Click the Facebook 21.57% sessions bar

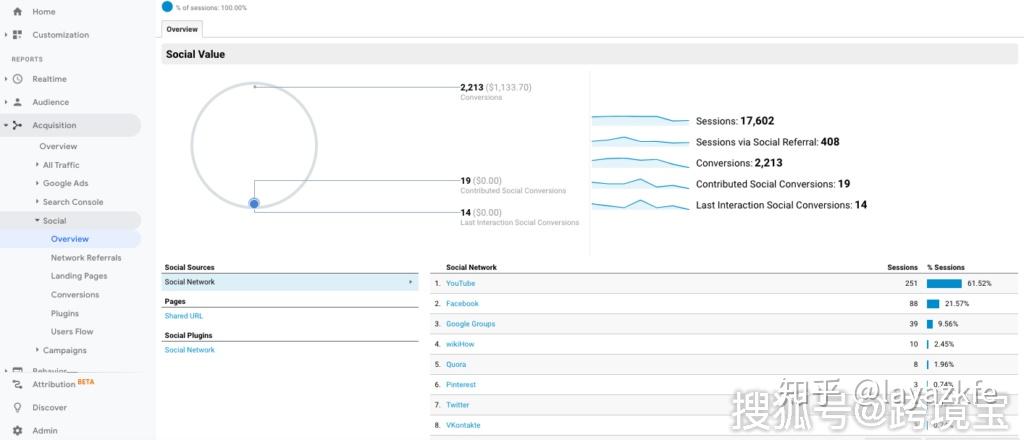coord(933,304)
